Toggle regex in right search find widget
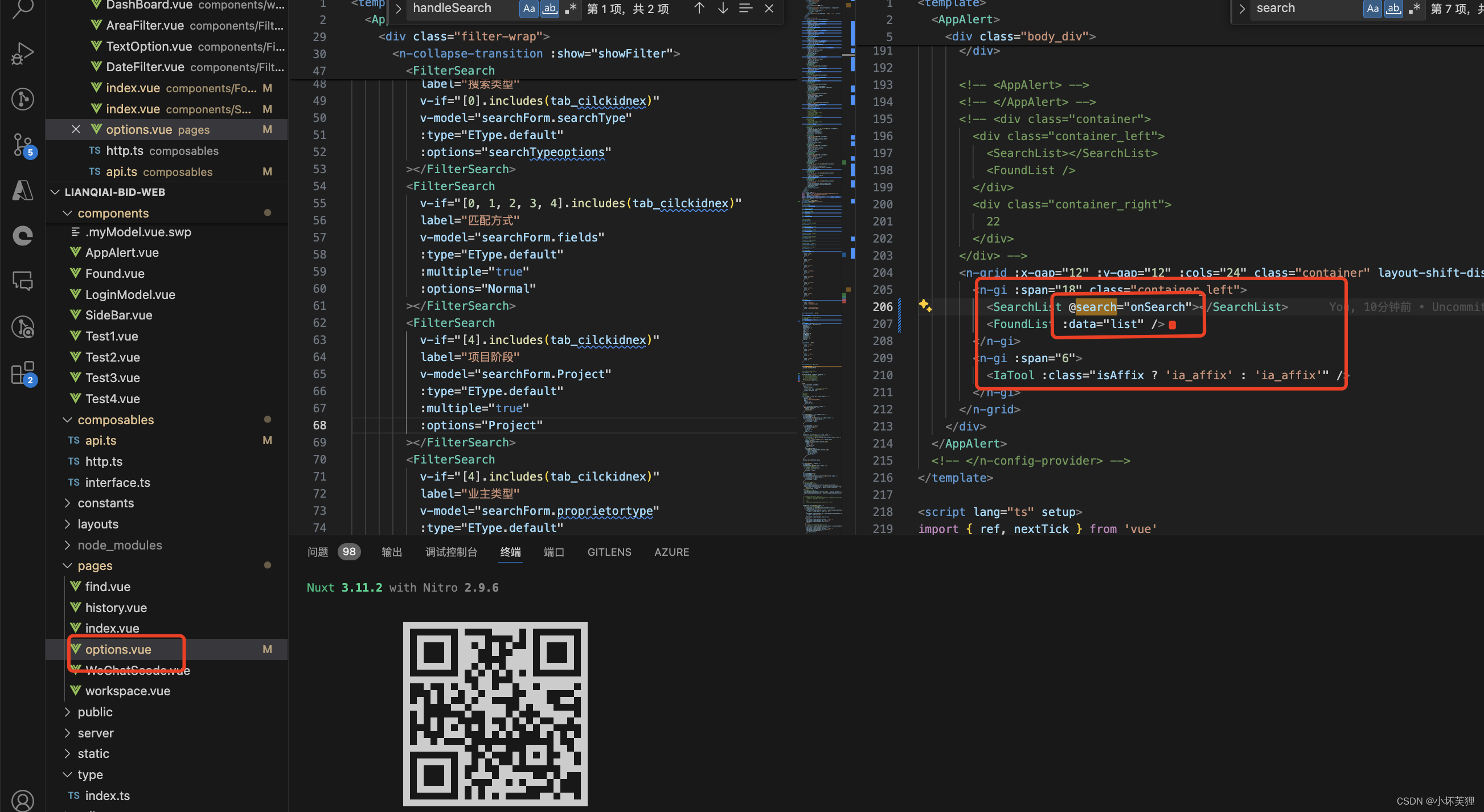Screen dimensions: 1484x812 [1415, 8]
